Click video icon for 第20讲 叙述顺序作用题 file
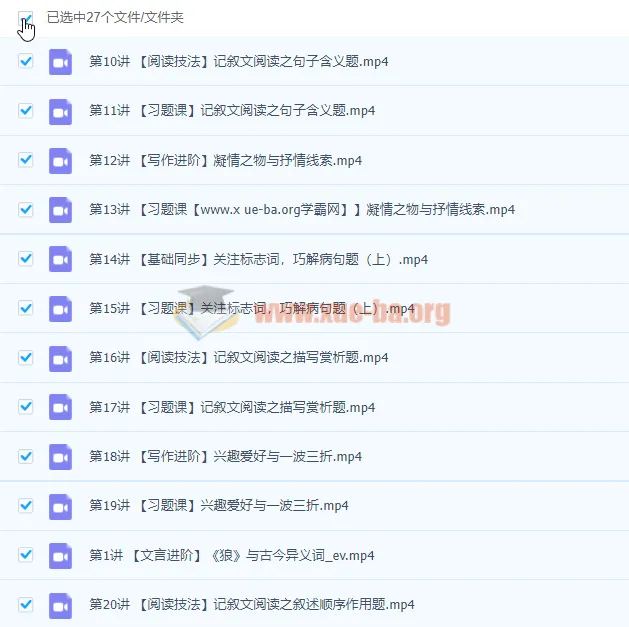Viewport: 629px width, 627px height. pyautogui.click(x=60, y=605)
